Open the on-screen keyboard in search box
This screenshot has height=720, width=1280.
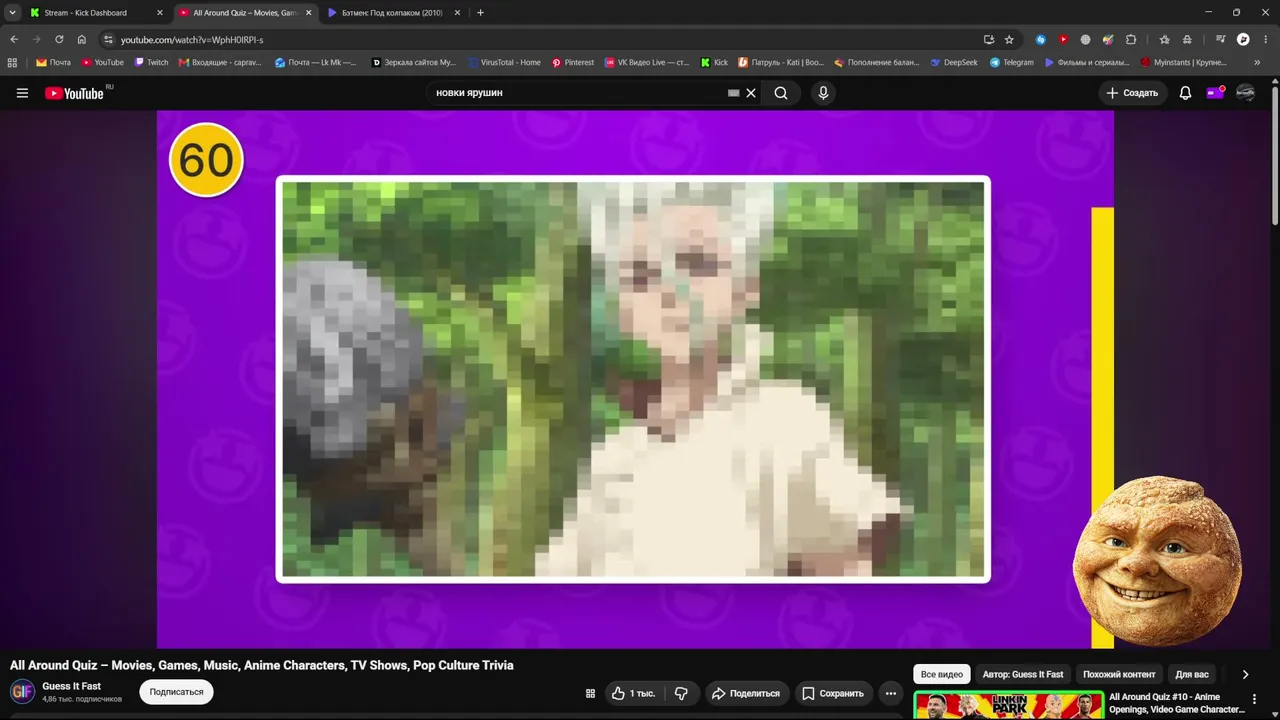click(x=734, y=93)
